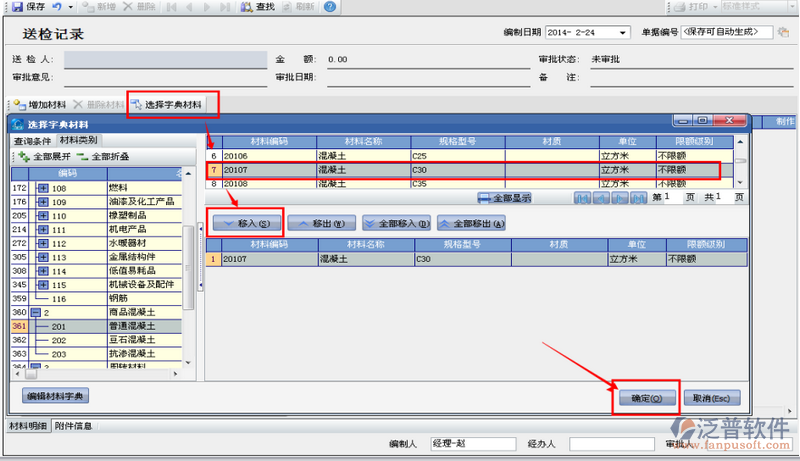This screenshot has width=800, height=461.
Task: Open help via the question mark icon
Action: pos(330,7)
